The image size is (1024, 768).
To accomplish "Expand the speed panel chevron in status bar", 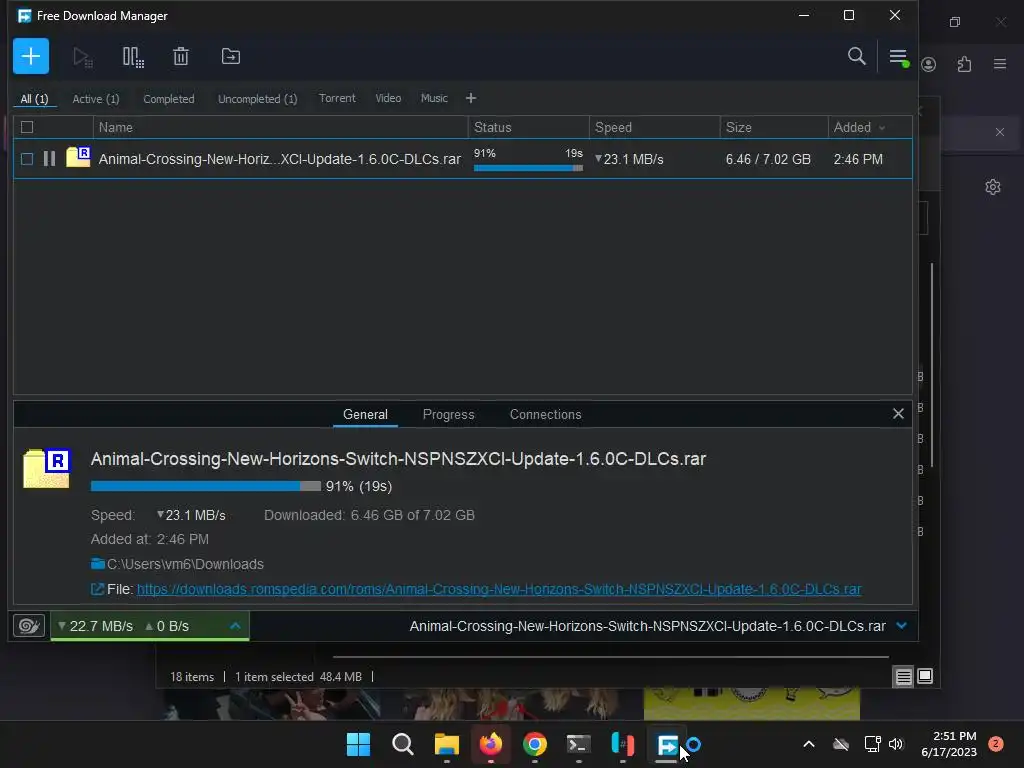I will 235,626.
